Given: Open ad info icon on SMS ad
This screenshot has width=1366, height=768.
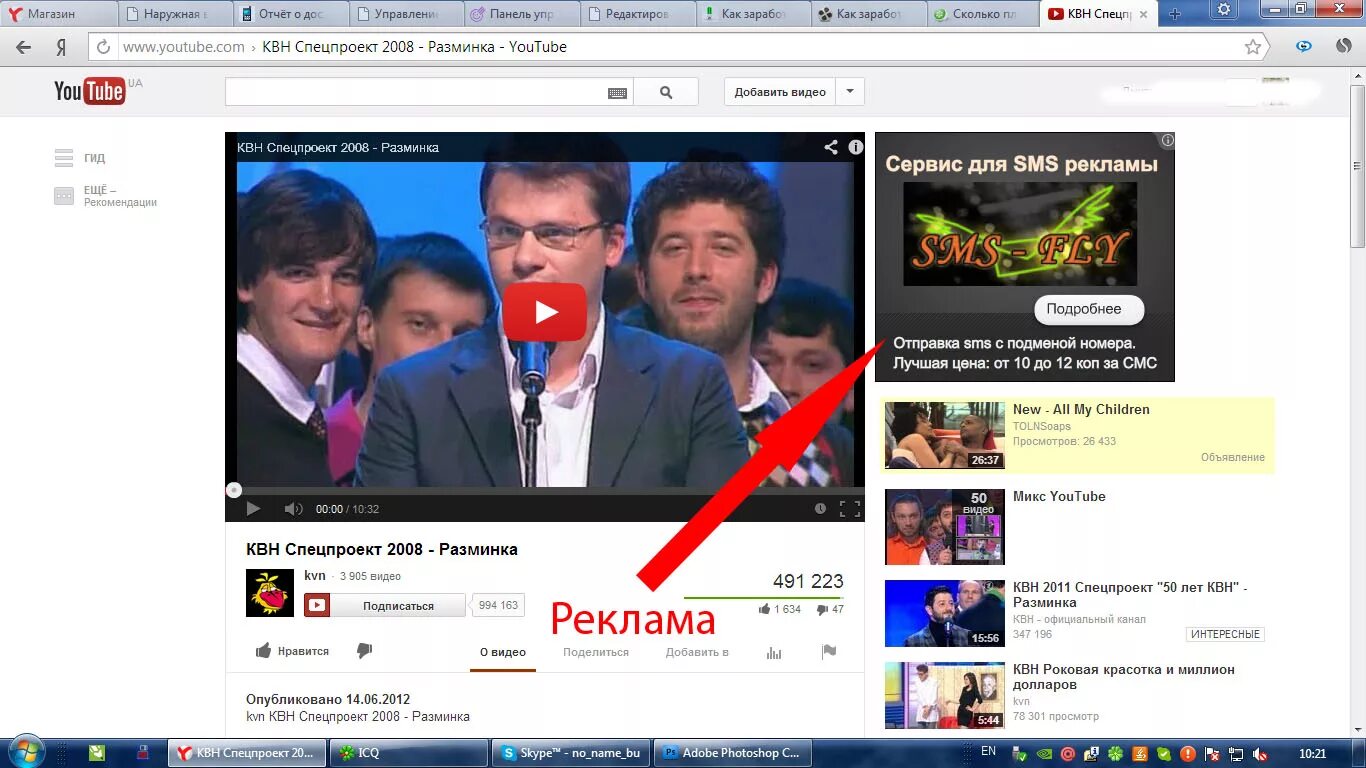Looking at the screenshot, I should pos(1167,140).
